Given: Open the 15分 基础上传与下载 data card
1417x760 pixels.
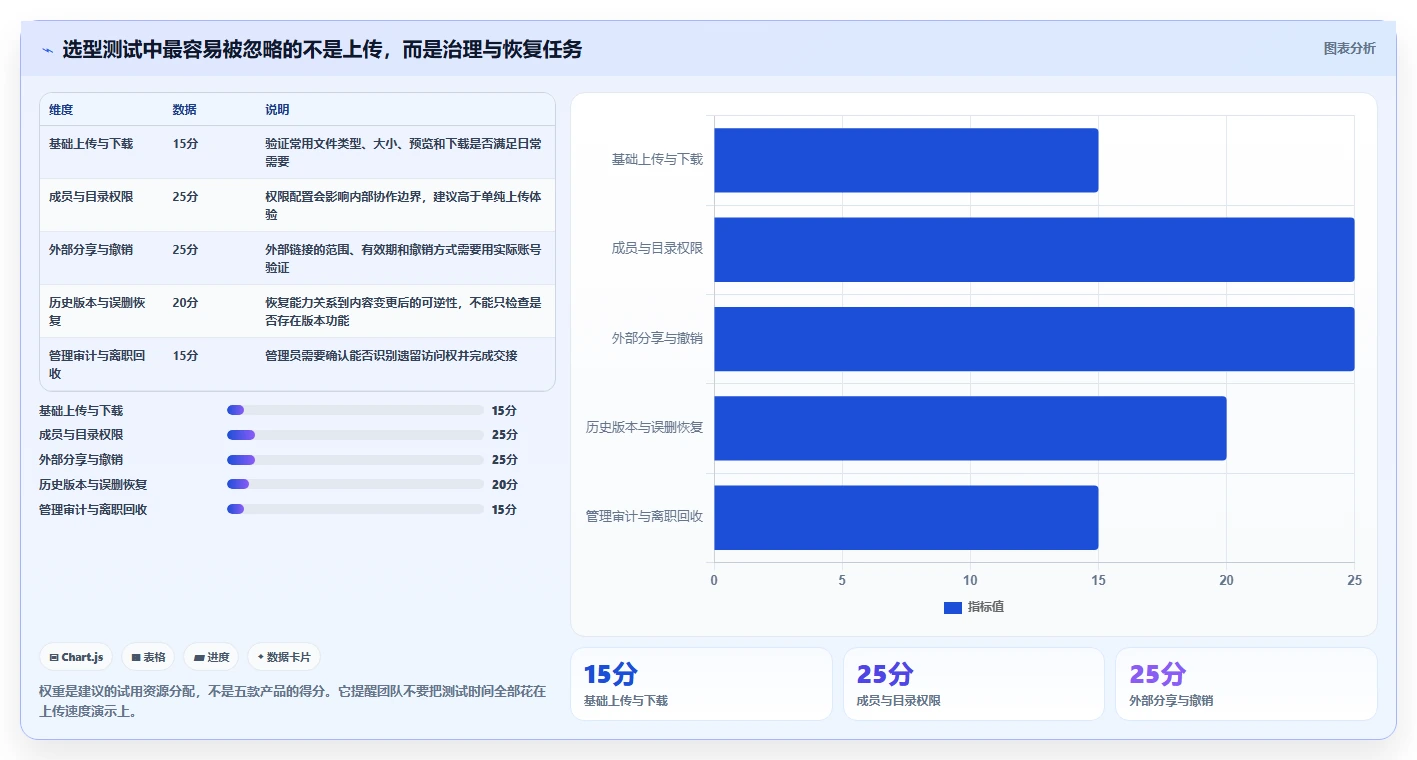Looking at the screenshot, I should coord(701,684).
